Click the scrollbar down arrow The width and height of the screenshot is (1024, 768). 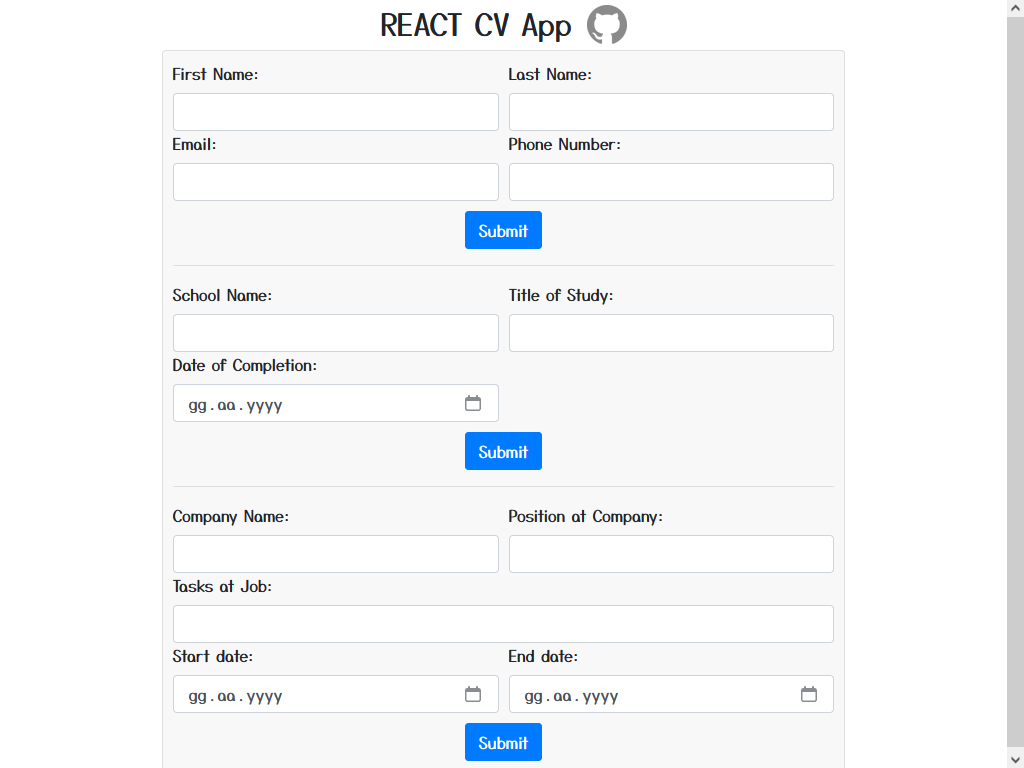(1016, 760)
